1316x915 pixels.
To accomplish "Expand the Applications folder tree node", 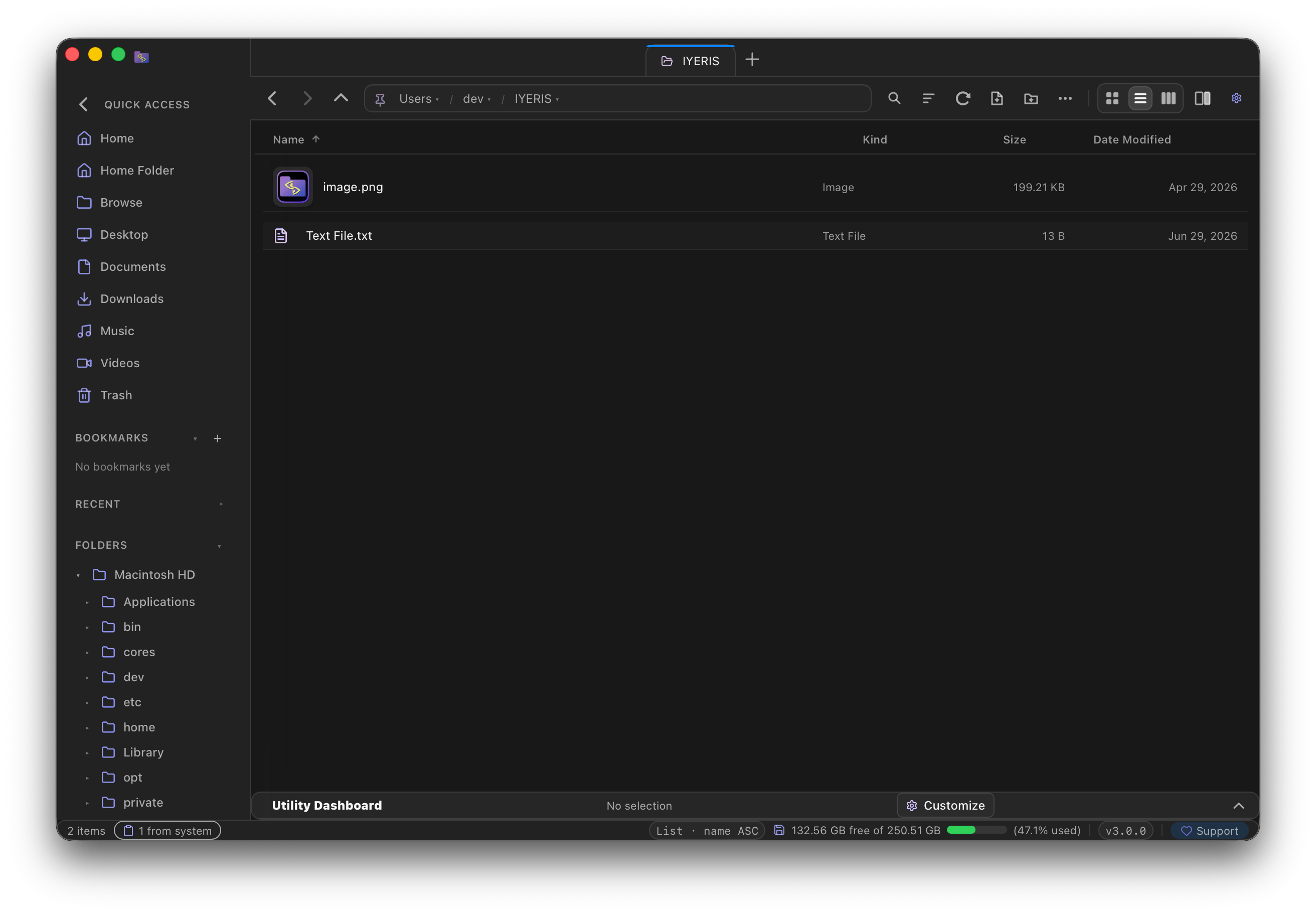I will [87, 602].
